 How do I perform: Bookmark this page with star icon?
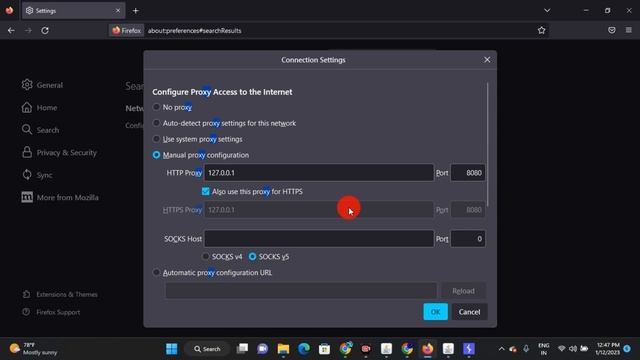click(541, 30)
